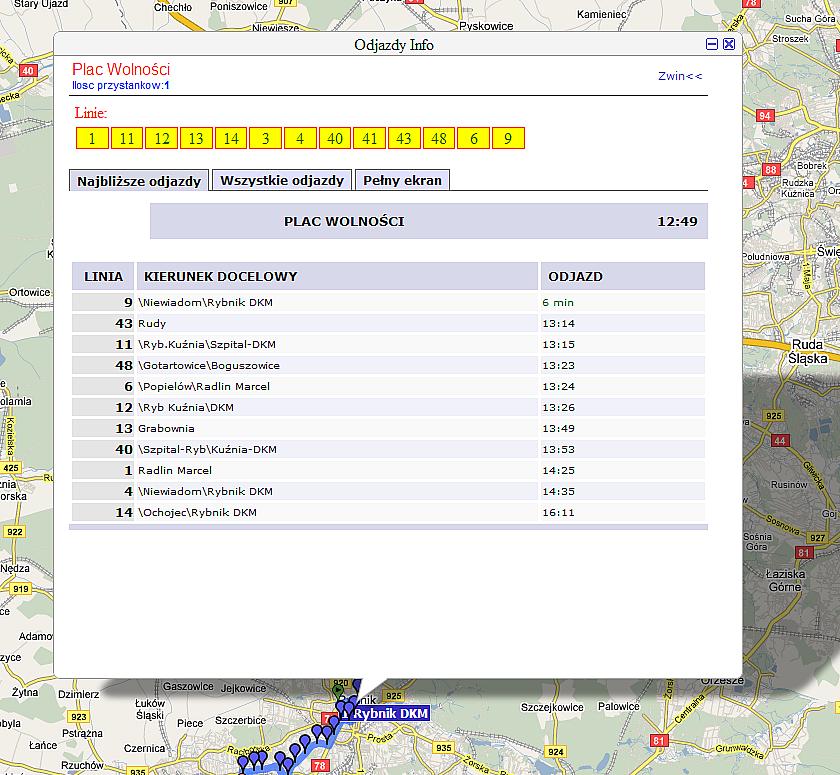Click road 922 badge on map
Screen dimensions: 840x775
coord(14,532)
